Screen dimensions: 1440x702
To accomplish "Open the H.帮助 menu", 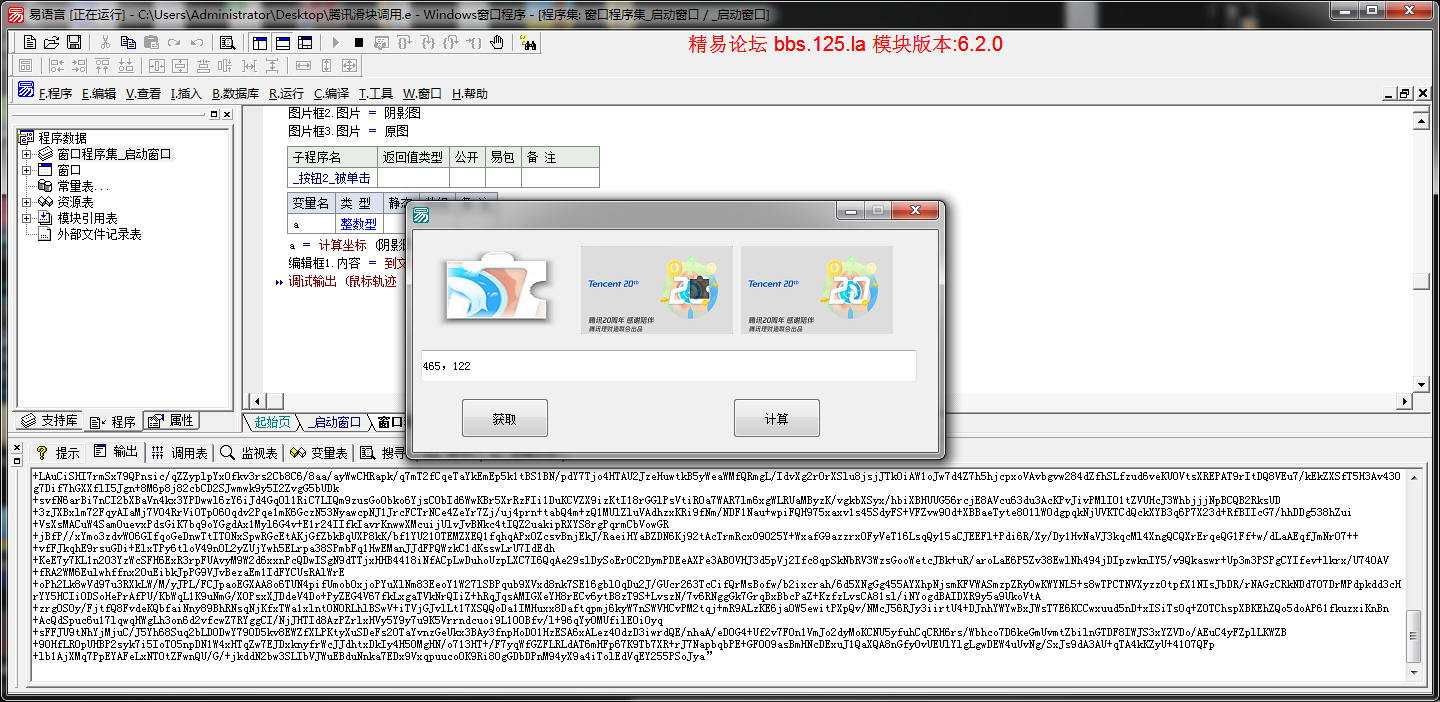I will [x=470, y=93].
